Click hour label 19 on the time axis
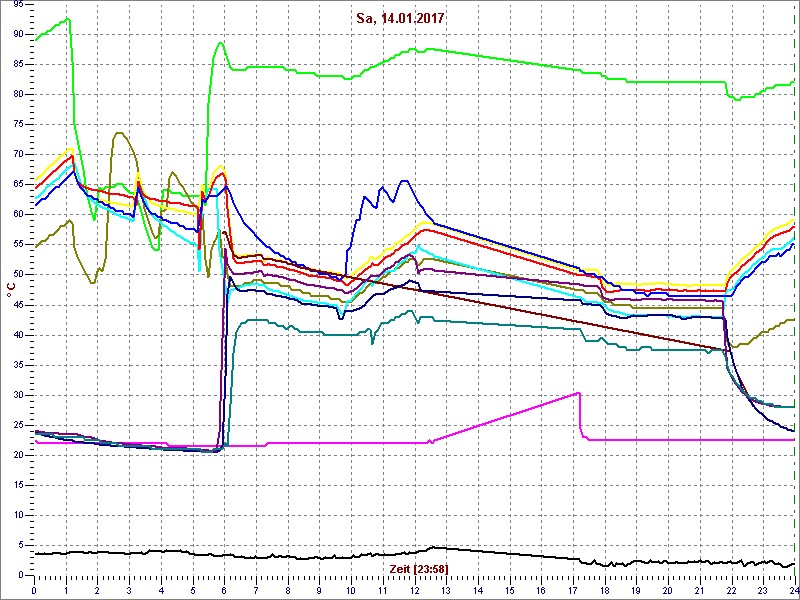This screenshot has width=800, height=600. click(x=636, y=590)
